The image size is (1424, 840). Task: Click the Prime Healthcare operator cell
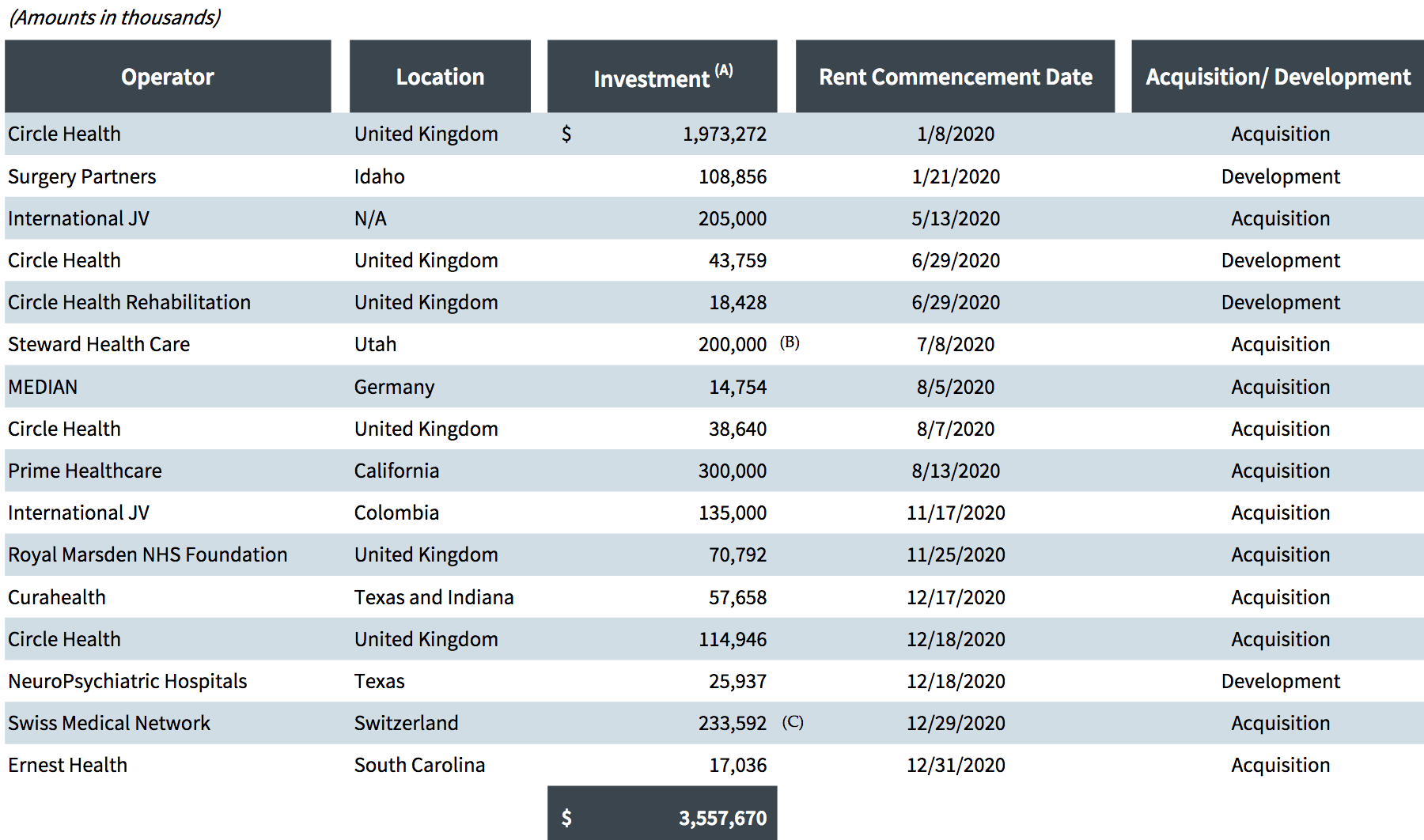[x=85, y=471]
